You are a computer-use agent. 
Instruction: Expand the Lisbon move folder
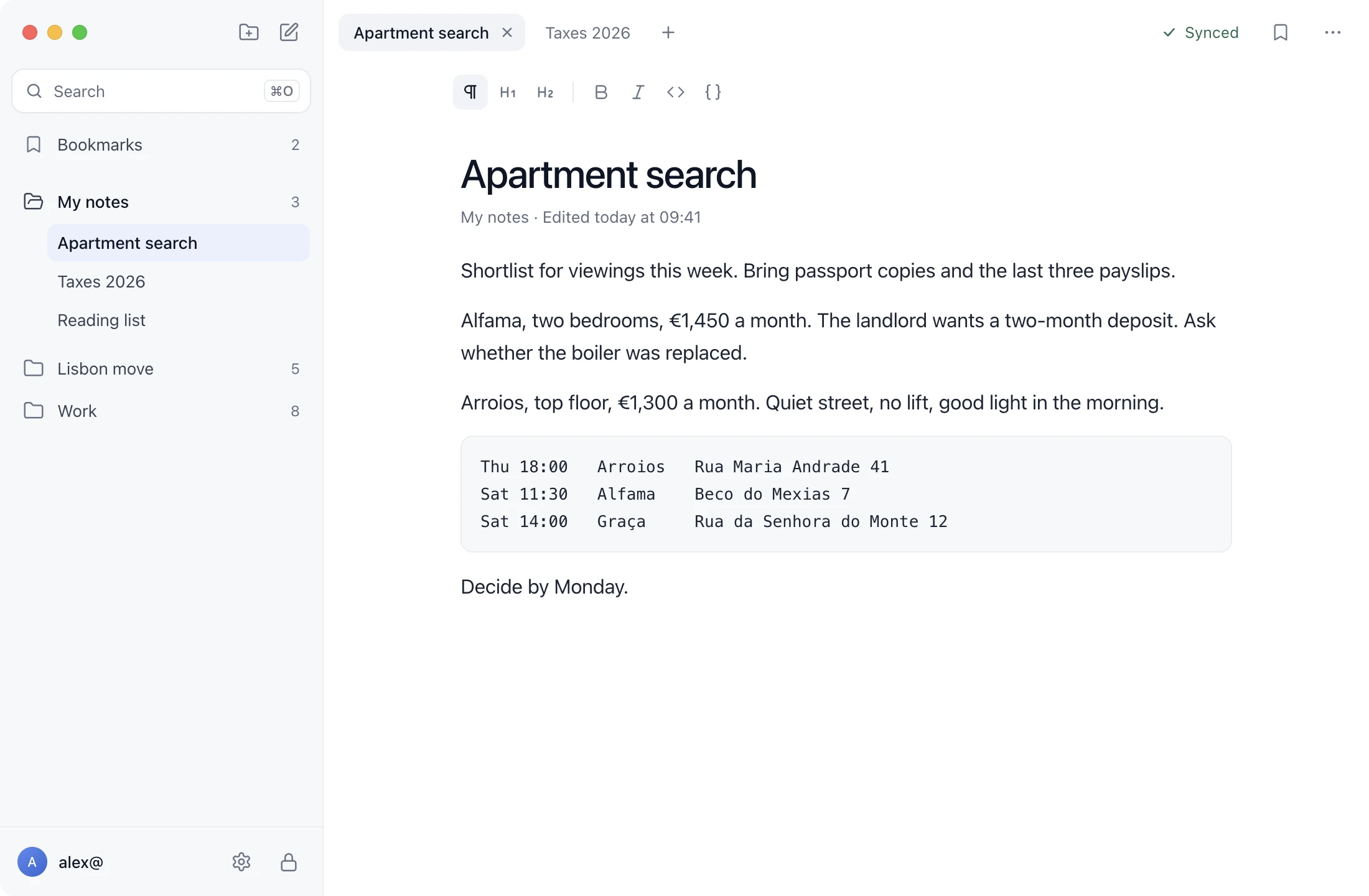161,368
